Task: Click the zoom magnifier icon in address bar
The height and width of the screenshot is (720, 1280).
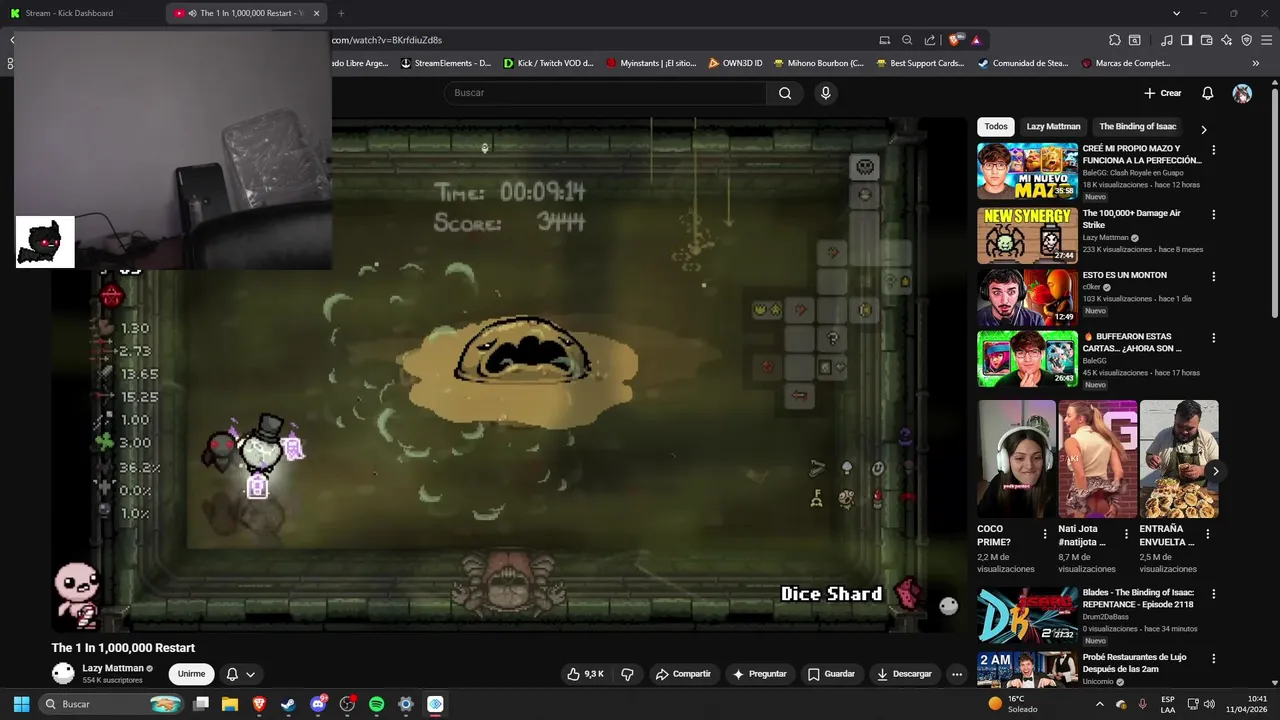Action: (907, 40)
